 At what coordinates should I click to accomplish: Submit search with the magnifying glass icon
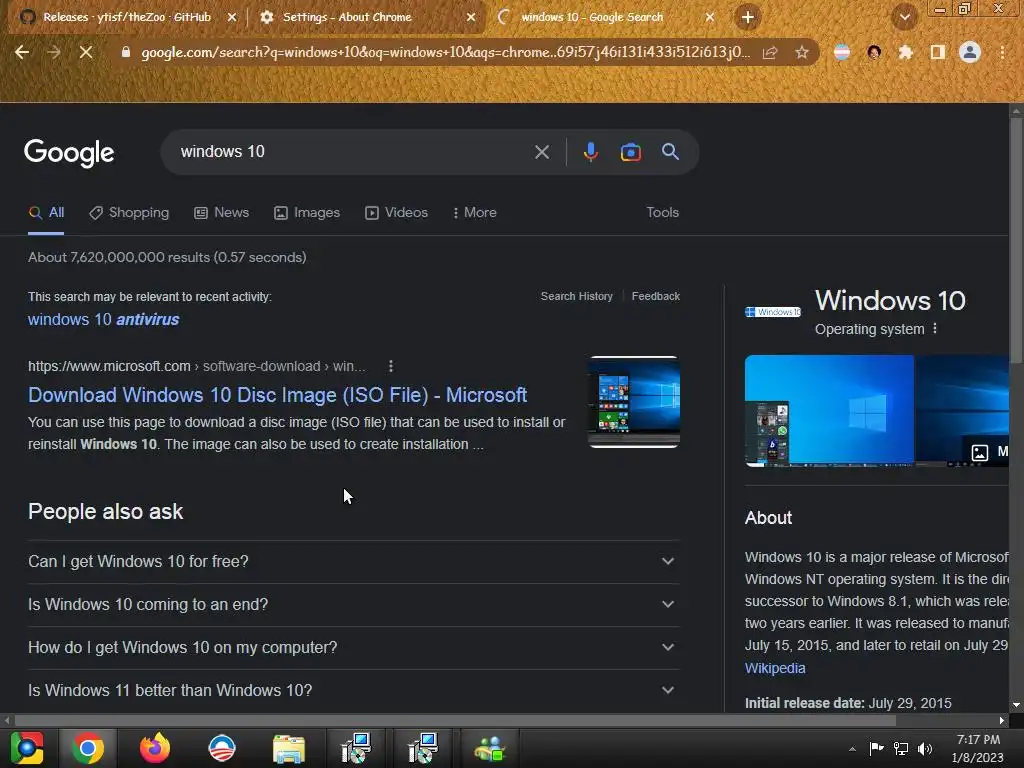(670, 152)
